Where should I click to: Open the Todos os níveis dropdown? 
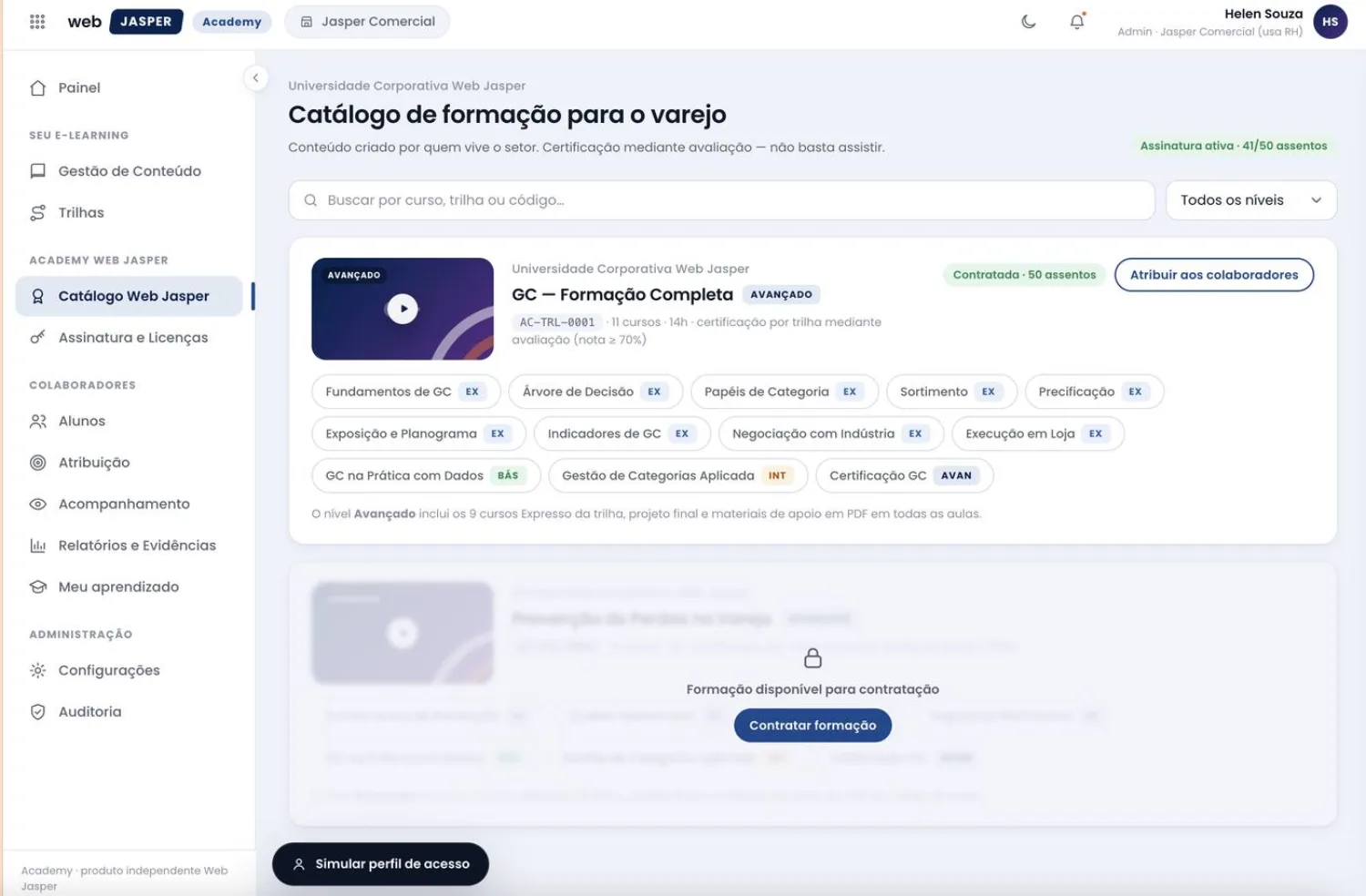(1250, 200)
